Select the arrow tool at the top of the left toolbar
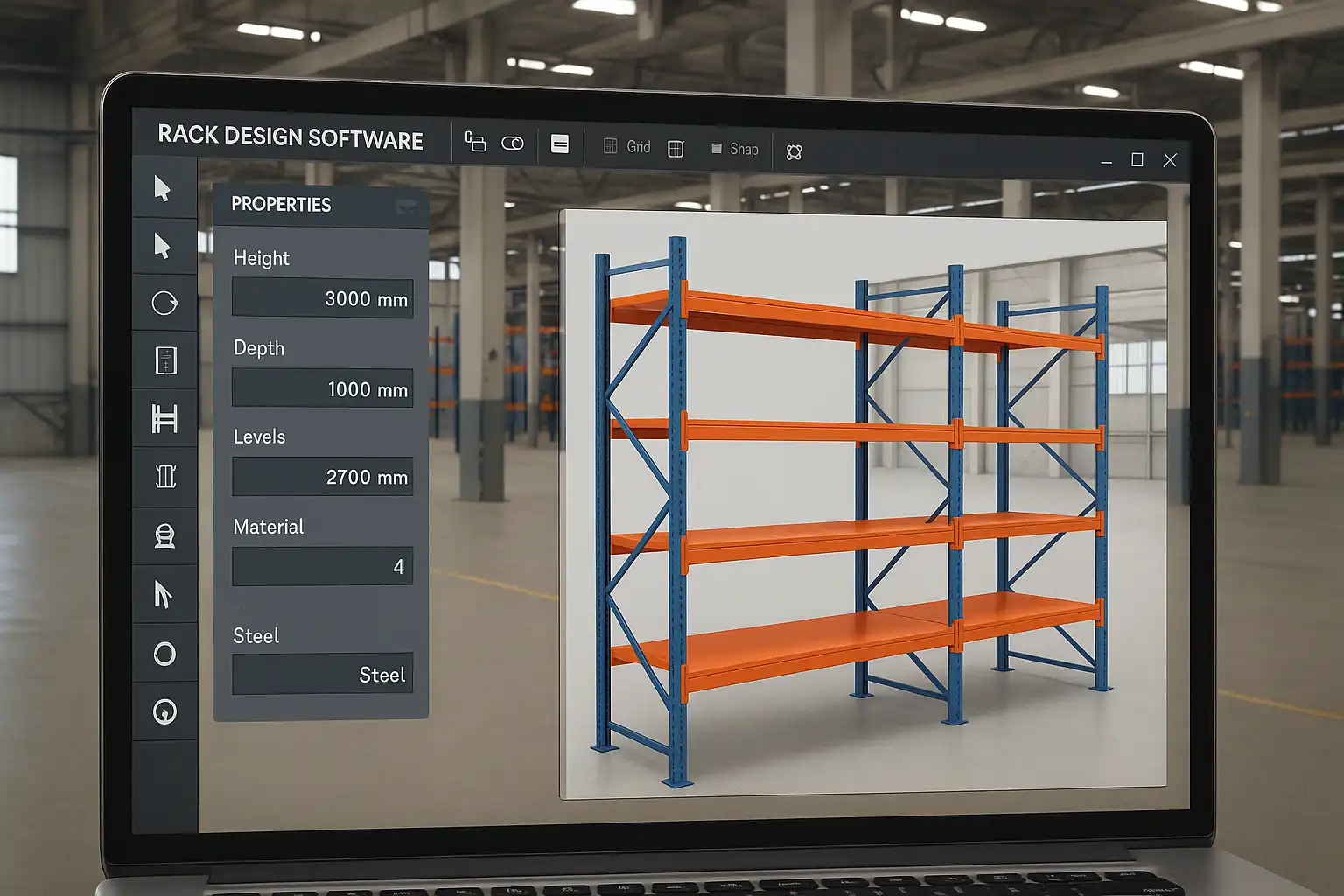 (x=163, y=188)
